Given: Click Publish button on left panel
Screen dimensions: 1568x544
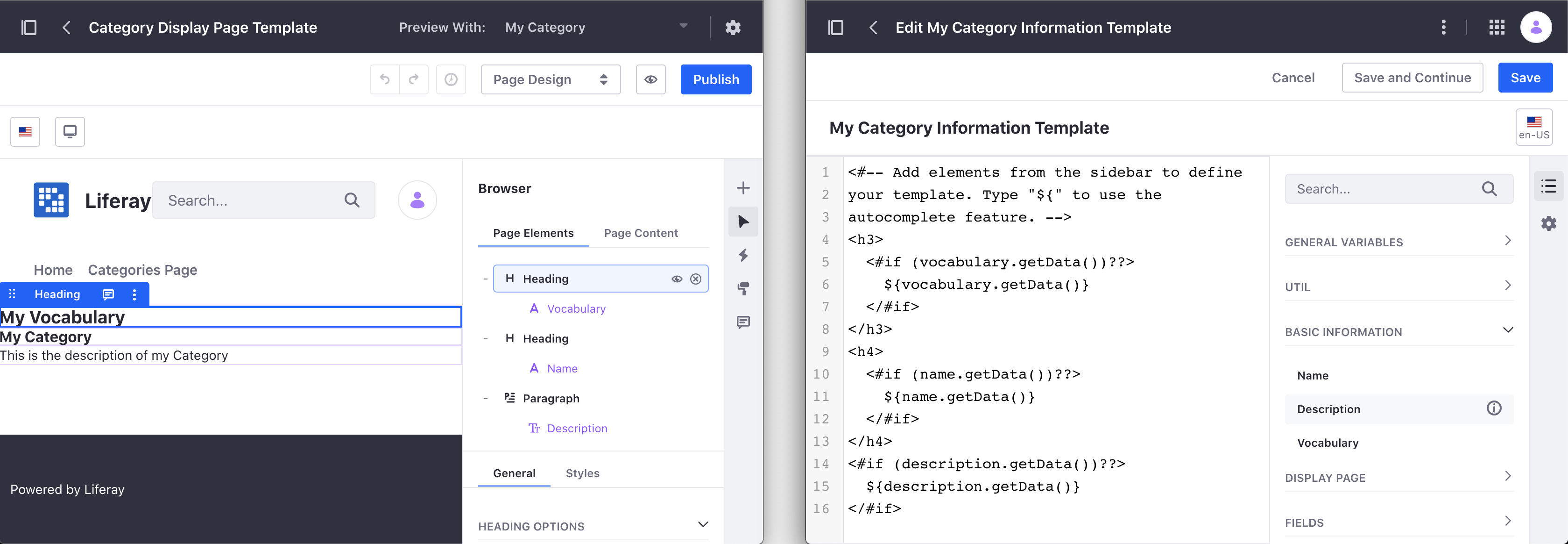Looking at the screenshot, I should tap(715, 79).
